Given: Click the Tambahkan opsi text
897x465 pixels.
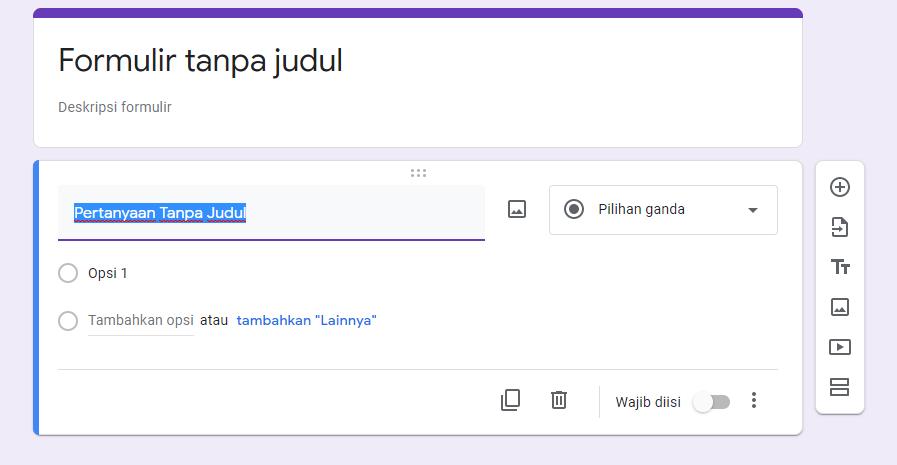Looking at the screenshot, I should (x=141, y=320).
